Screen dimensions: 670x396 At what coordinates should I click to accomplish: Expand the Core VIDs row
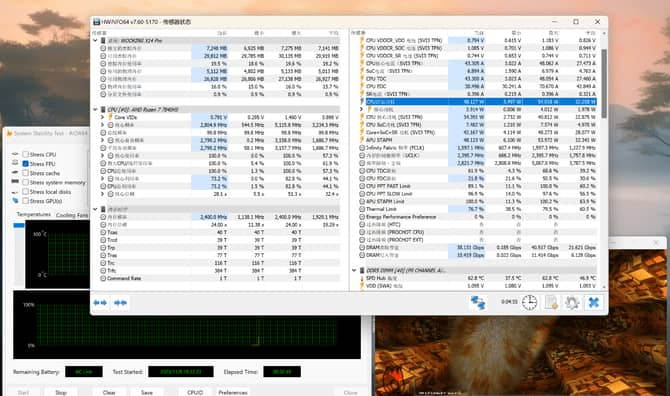(x=103, y=117)
